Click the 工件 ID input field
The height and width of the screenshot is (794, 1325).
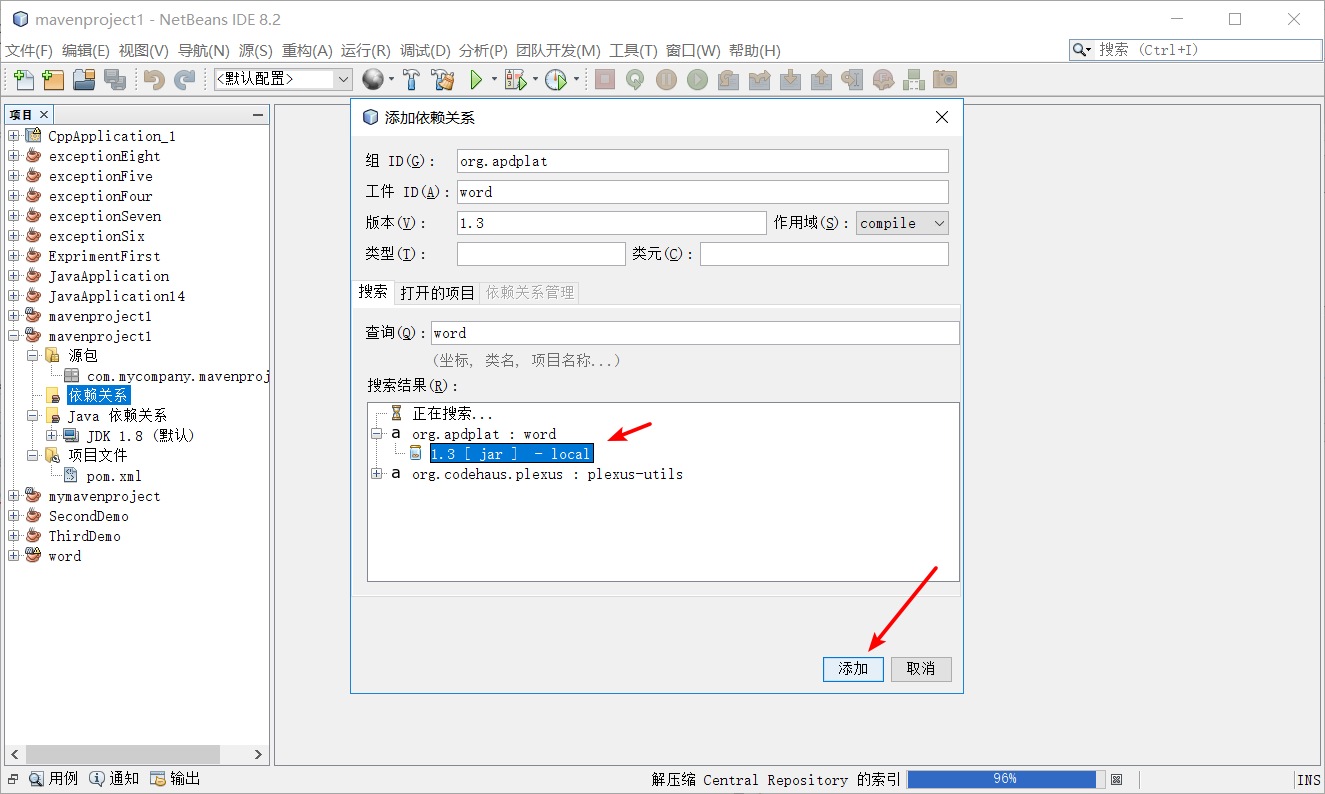(702, 192)
